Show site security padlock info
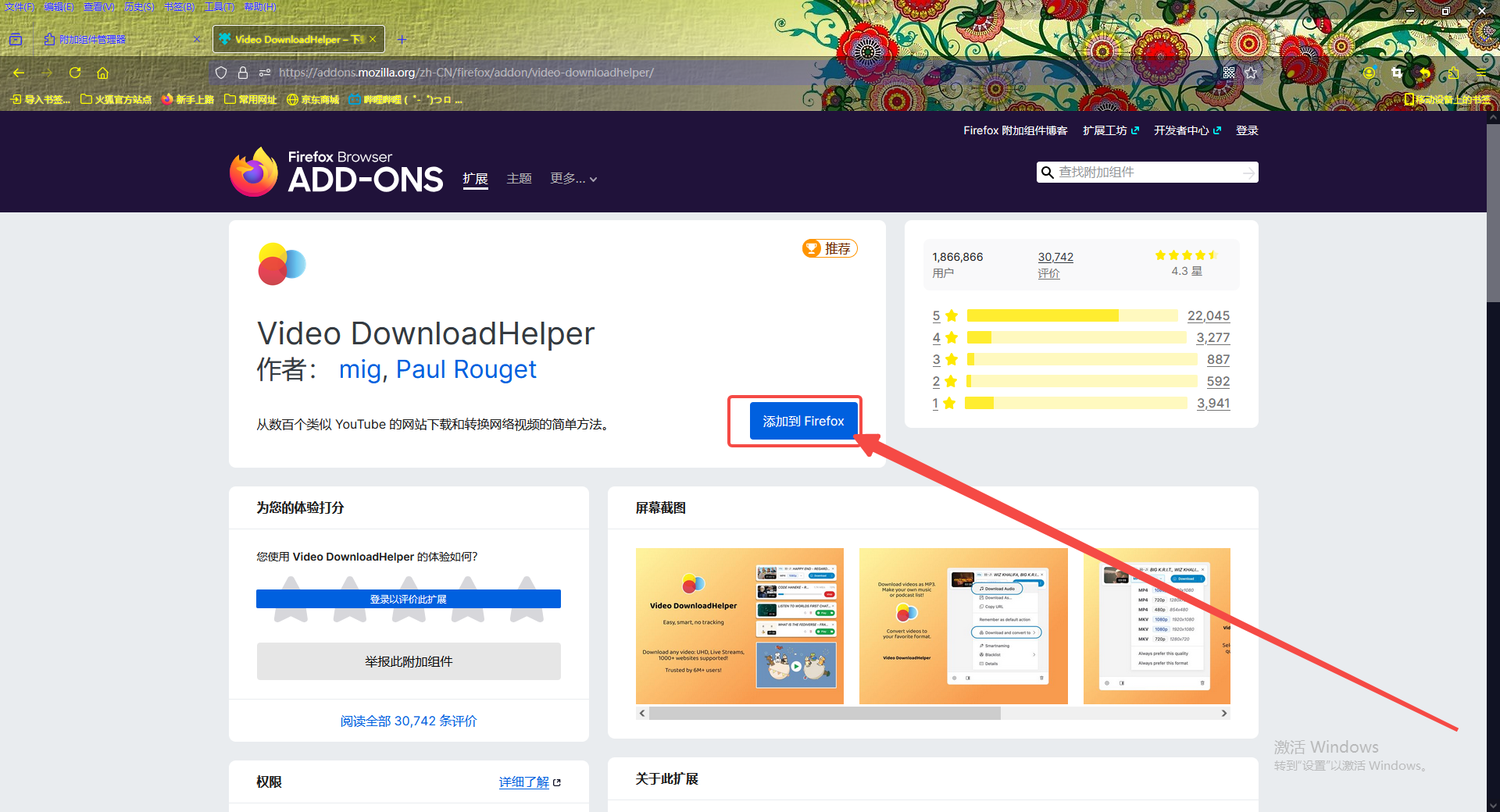This screenshot has width=1500, height=812. (x=243, y=73)
